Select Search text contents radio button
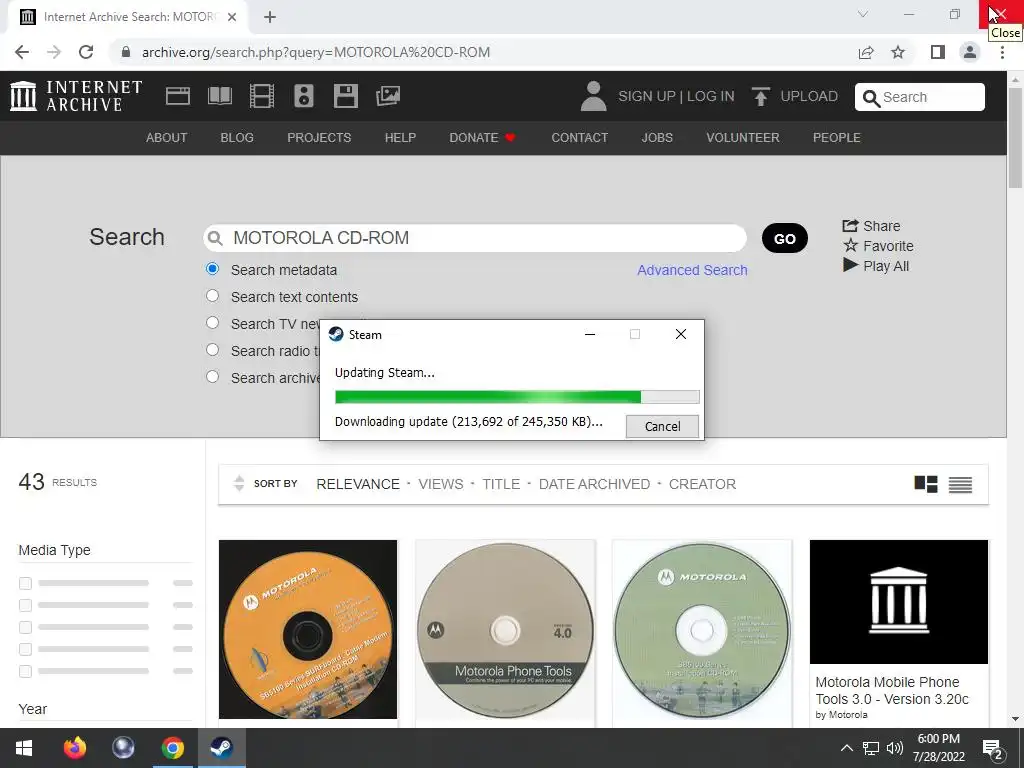This screenshot has height=768, width=1024. point(212,296)
